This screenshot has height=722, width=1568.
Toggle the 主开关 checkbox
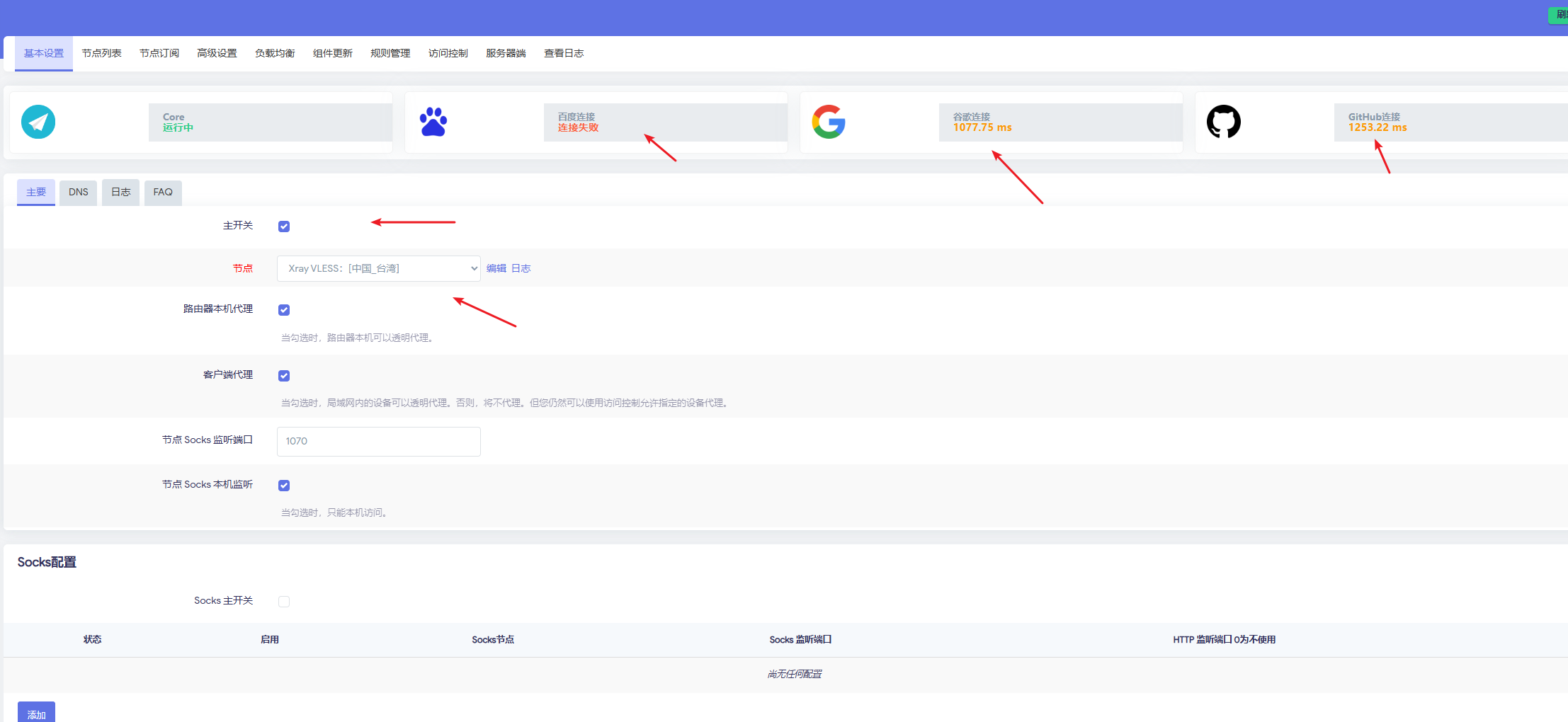(284, 227)
